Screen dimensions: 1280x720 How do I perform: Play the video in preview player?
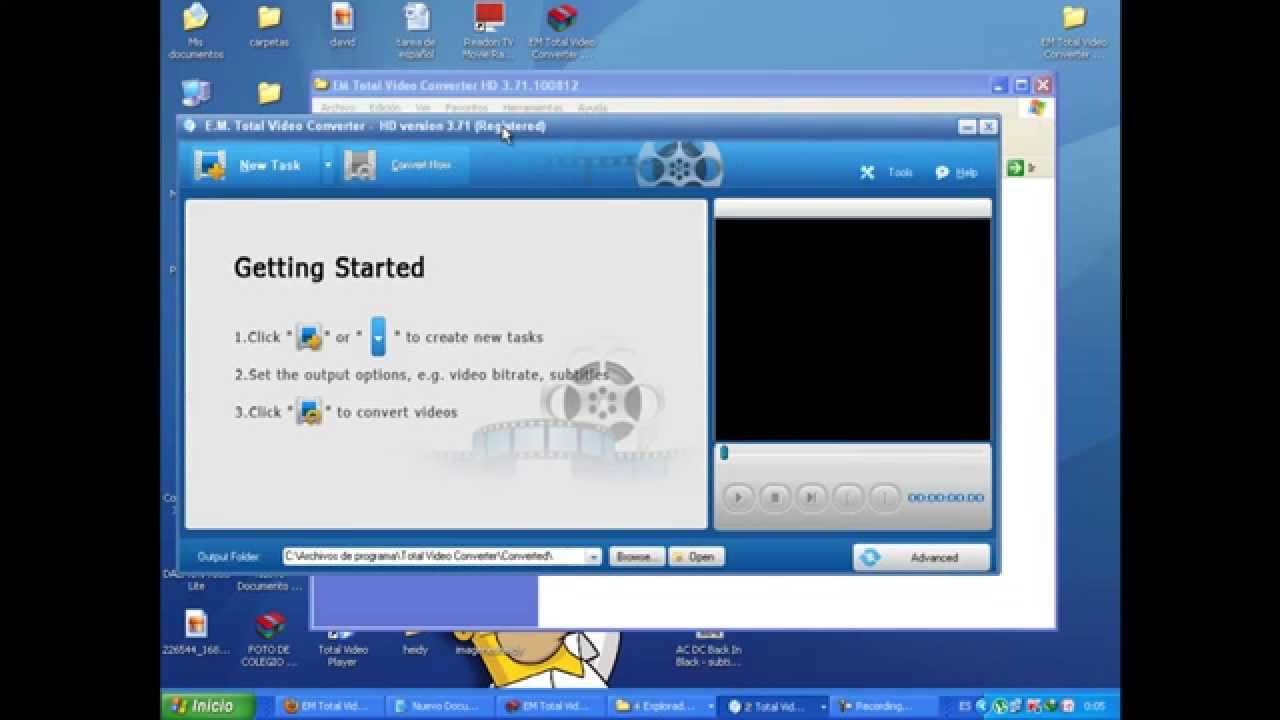coord(738,497)
